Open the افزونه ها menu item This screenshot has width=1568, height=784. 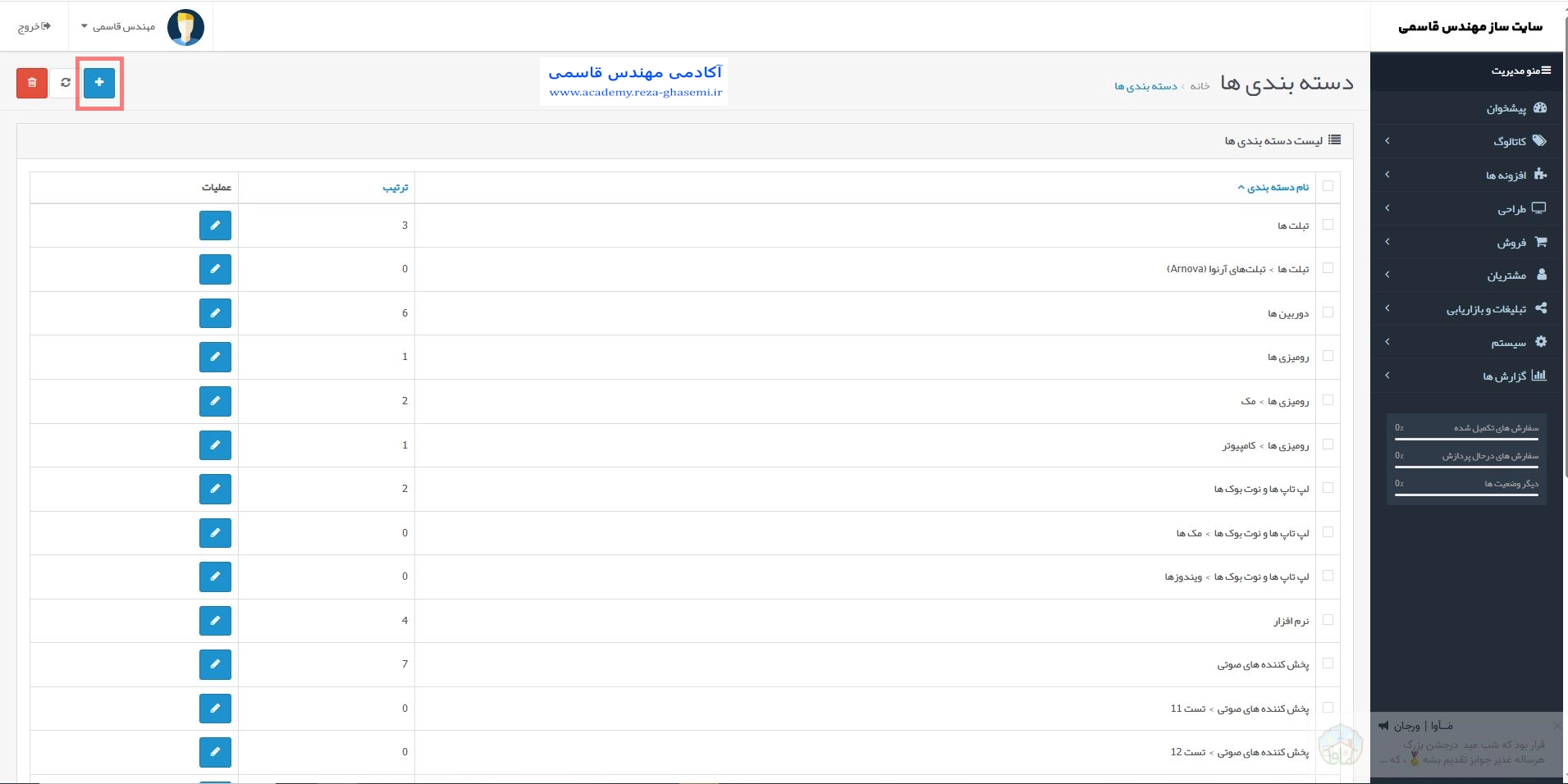(x=1468, y=175)
